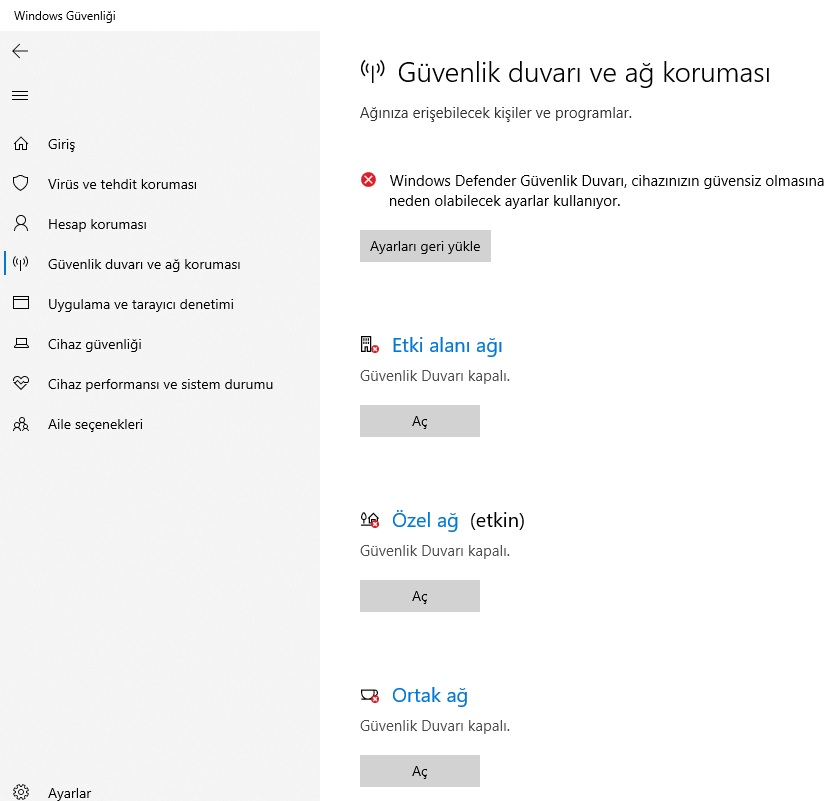Click the house icon next to Özel ağ
839x801 pixels.
point(369,520)
